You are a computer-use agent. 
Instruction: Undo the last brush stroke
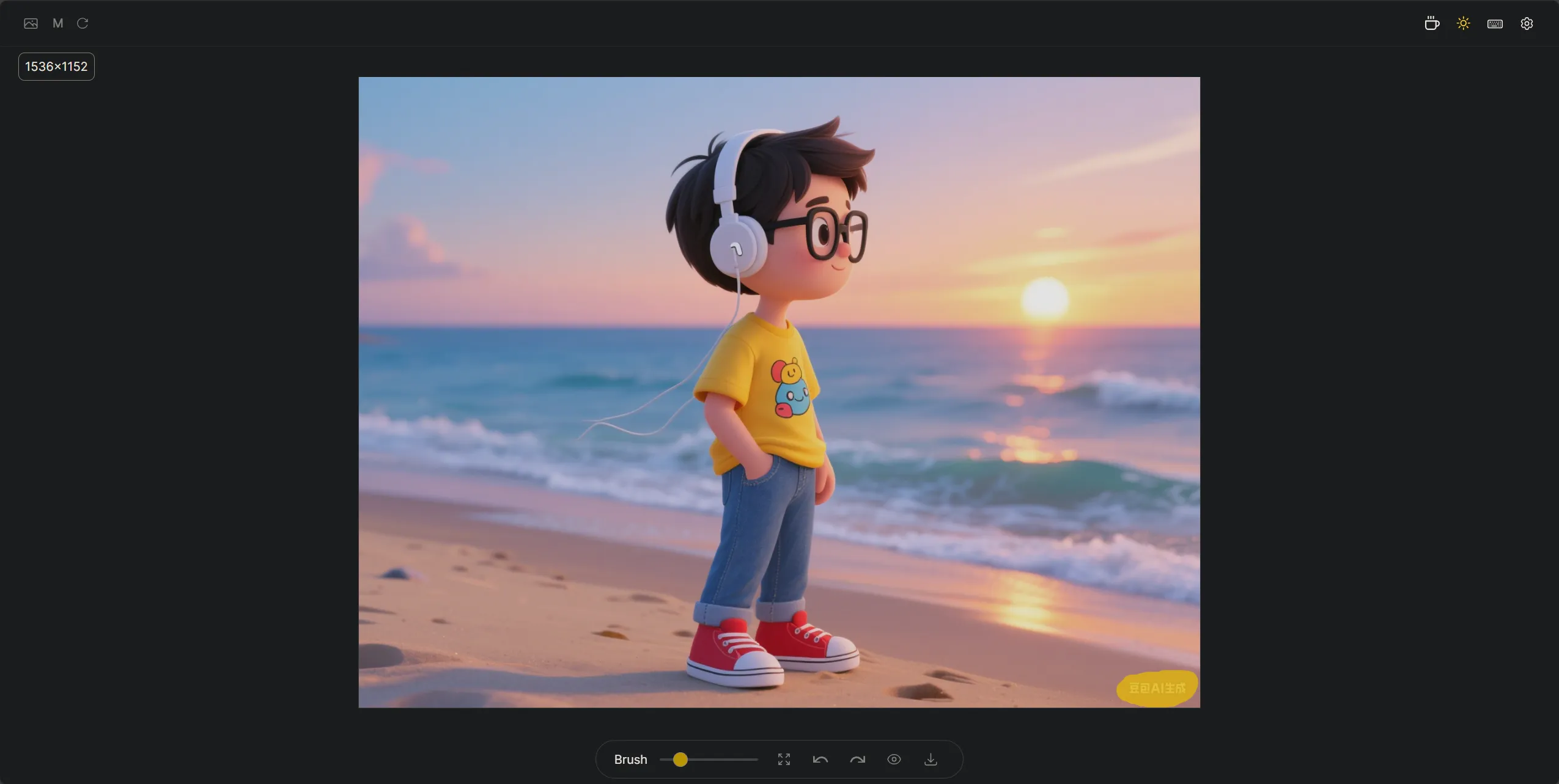(x=820, y=760)
